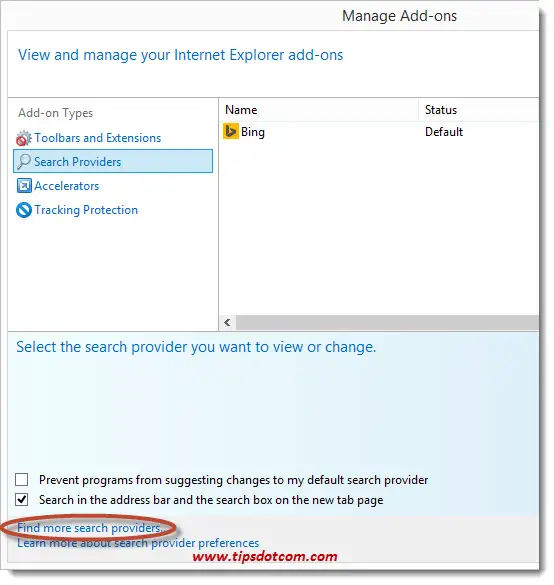Viewport: 554px width, 585px height.
Task: Uncheck Search in the address bar checkbox
Action: (x=22, y=499)
